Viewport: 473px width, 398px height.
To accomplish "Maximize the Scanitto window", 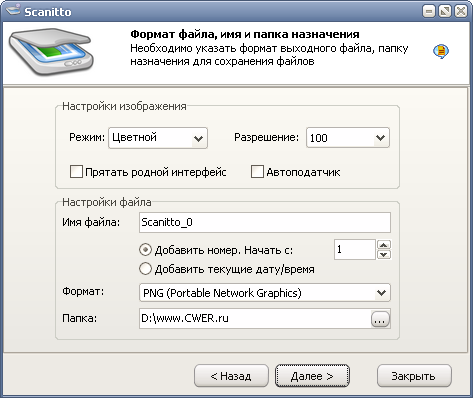I will point(445,12).
